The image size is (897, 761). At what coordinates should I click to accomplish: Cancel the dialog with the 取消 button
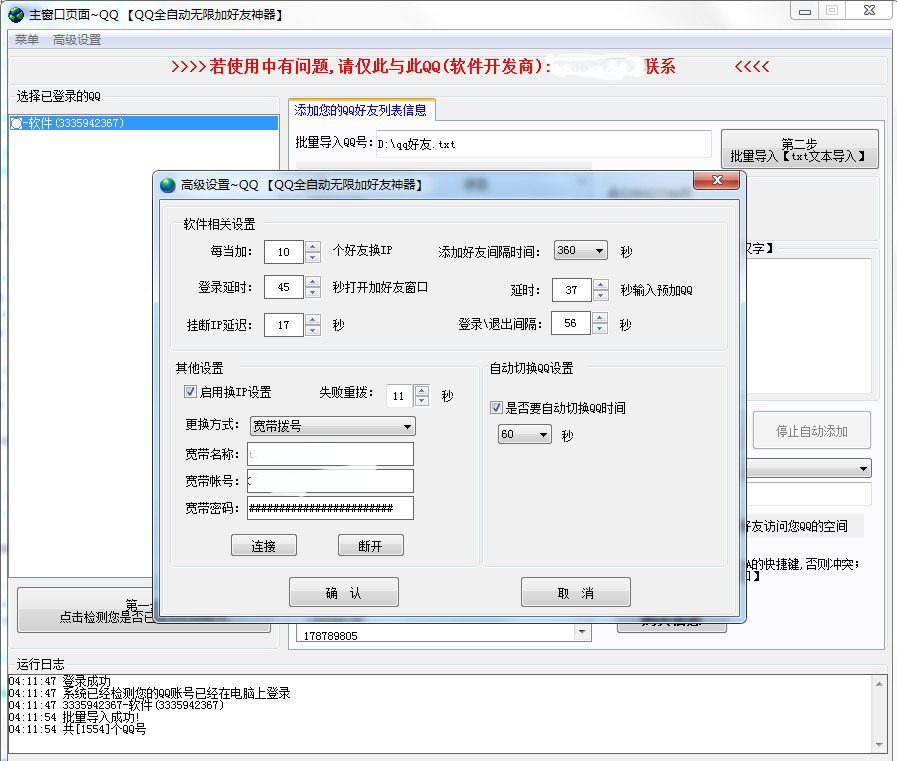click(575, 592)
